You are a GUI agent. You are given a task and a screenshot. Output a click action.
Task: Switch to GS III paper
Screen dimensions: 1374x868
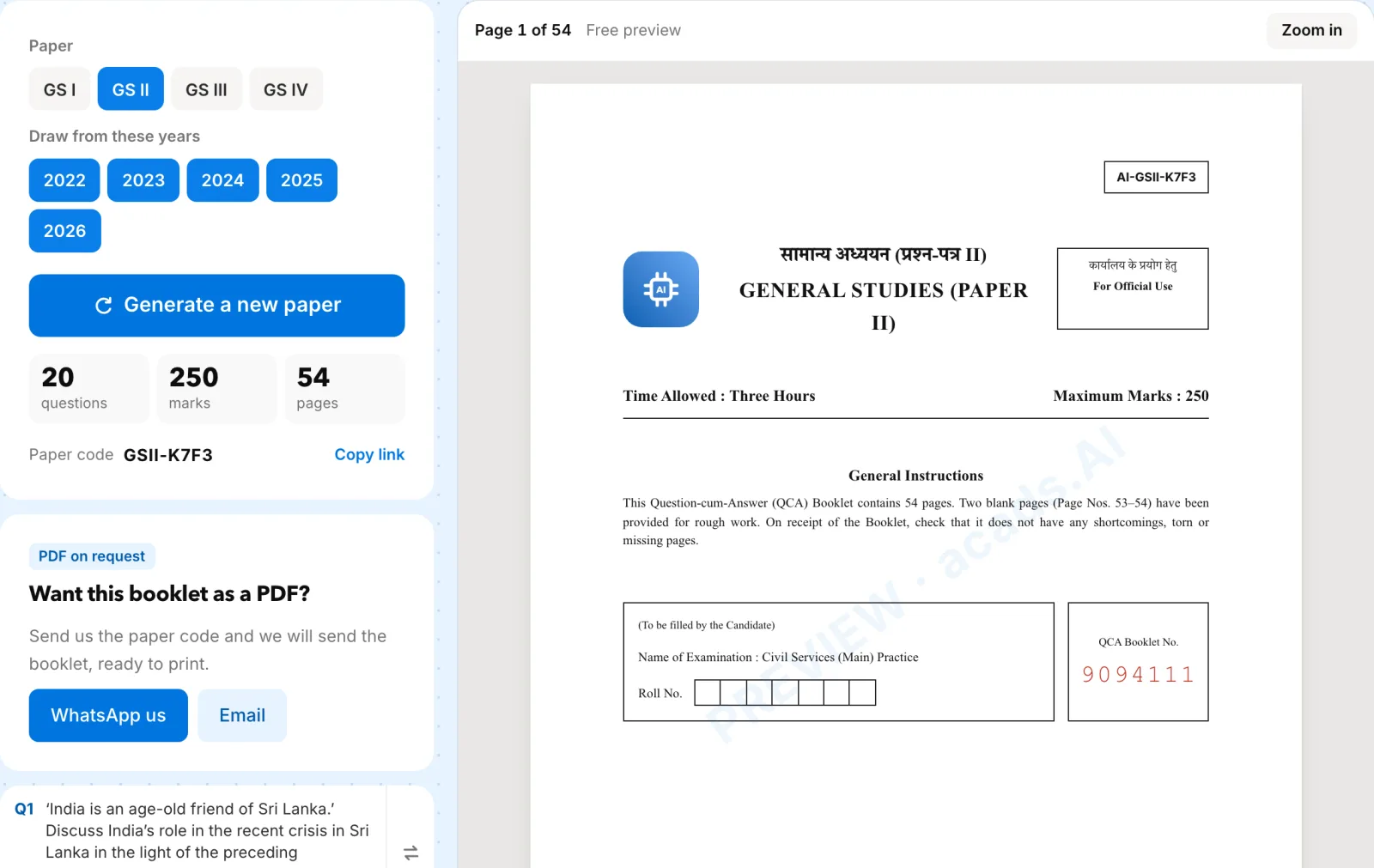(206, 89)
